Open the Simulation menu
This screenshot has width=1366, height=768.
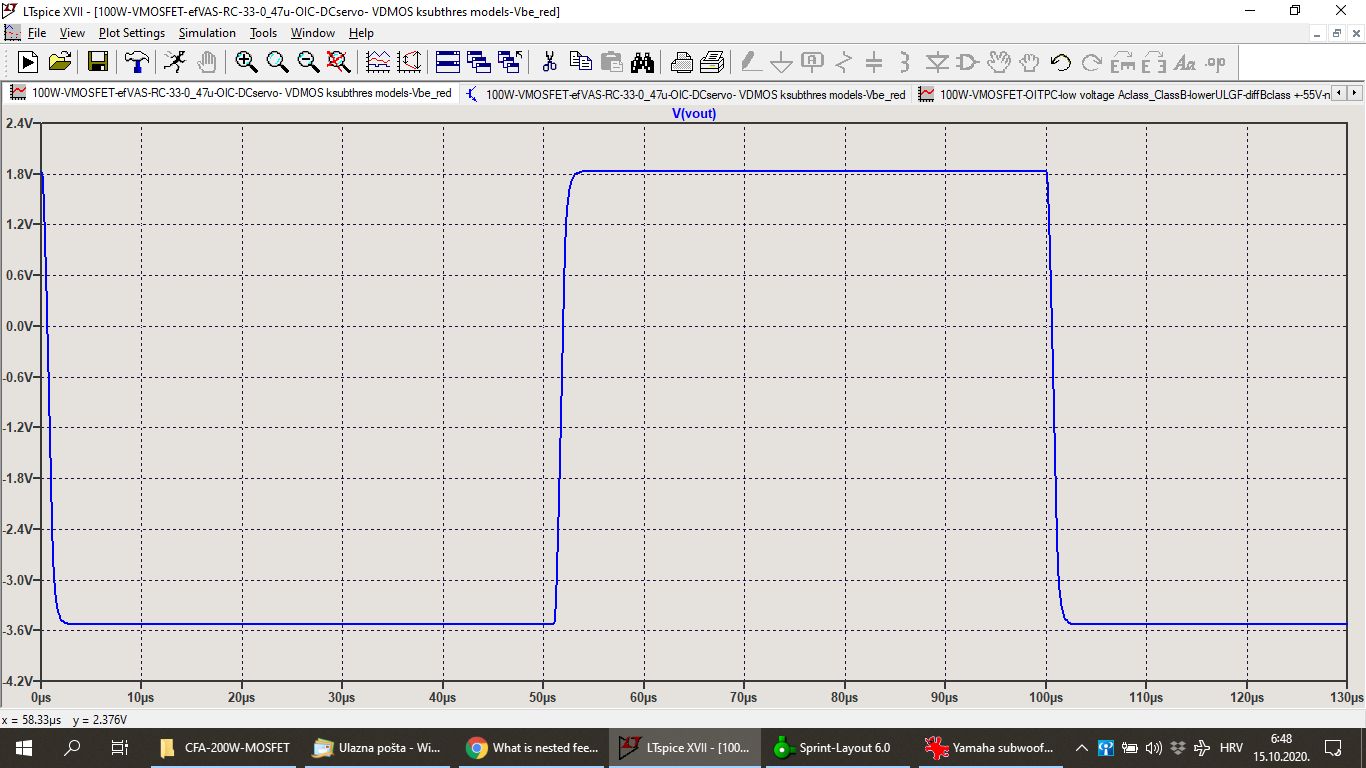tap(207, 33)
